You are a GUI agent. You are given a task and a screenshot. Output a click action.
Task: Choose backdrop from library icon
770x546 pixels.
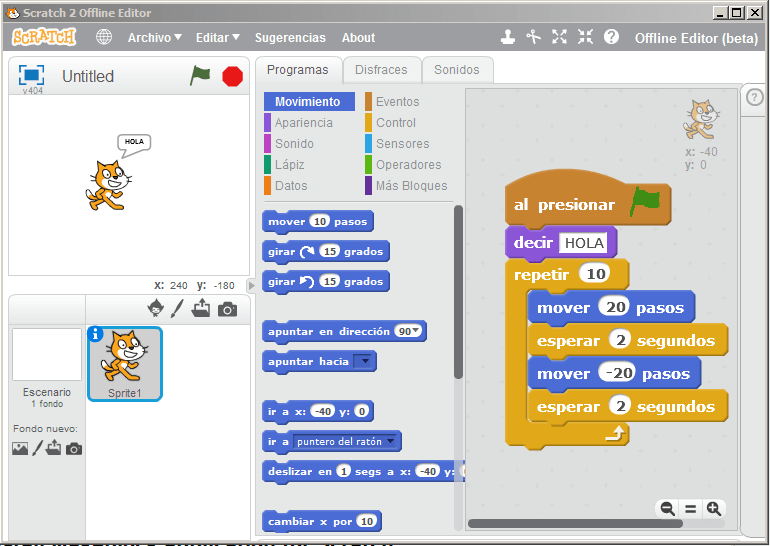coord(20,448)
